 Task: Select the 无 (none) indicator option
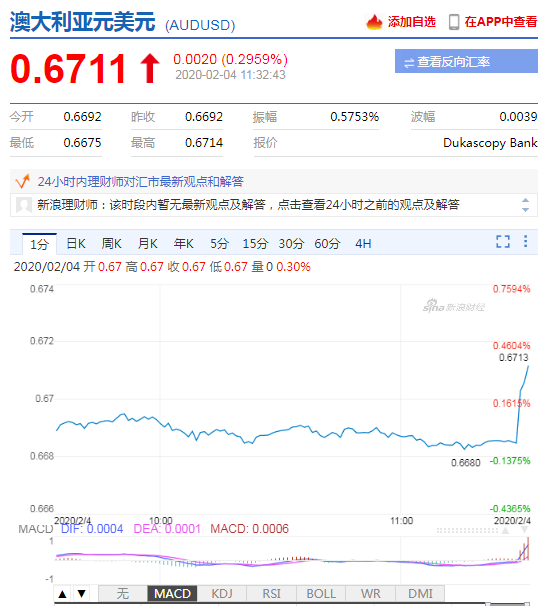tap(123, 594)
